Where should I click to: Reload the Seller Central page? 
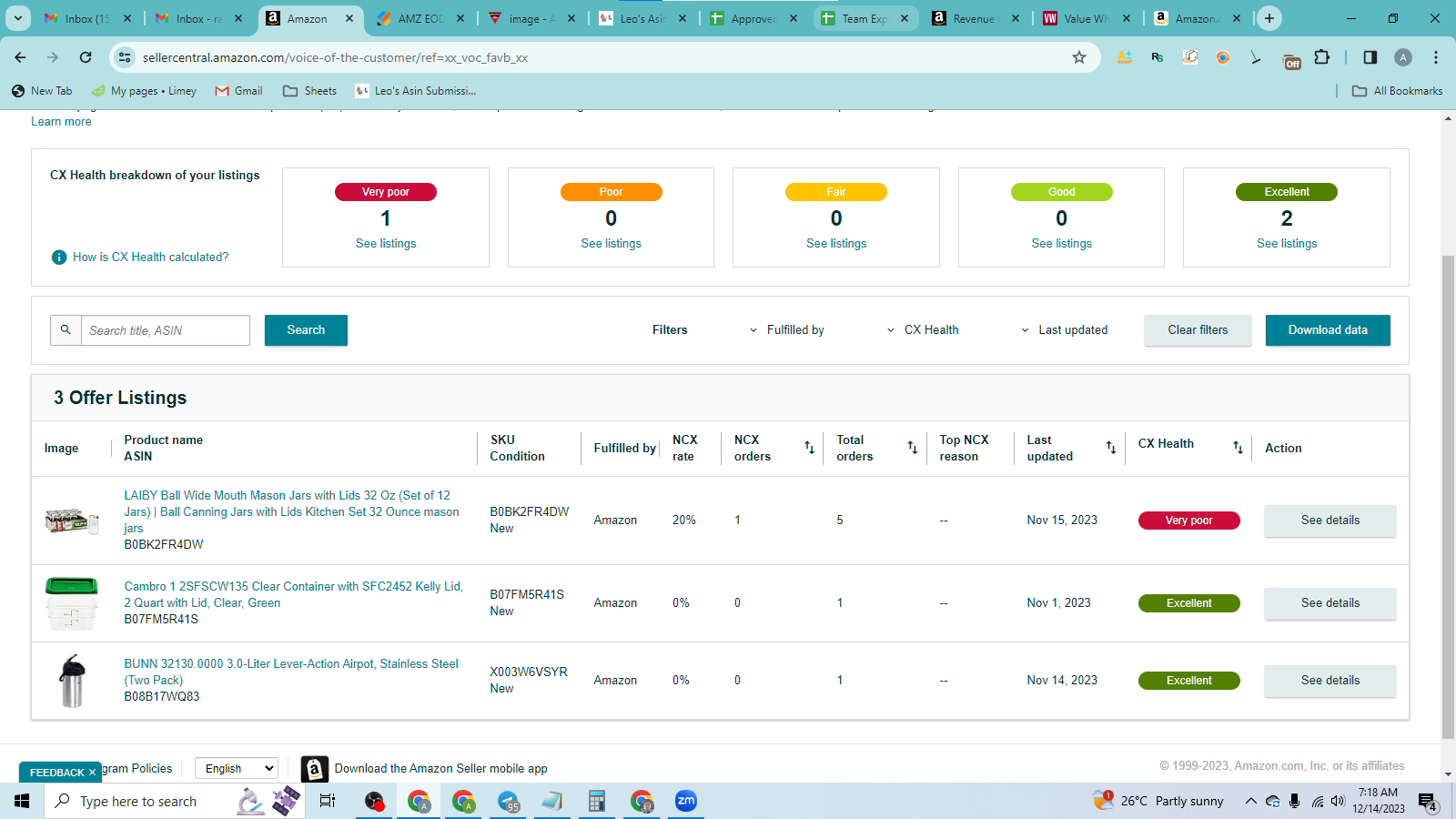point(86,57)
